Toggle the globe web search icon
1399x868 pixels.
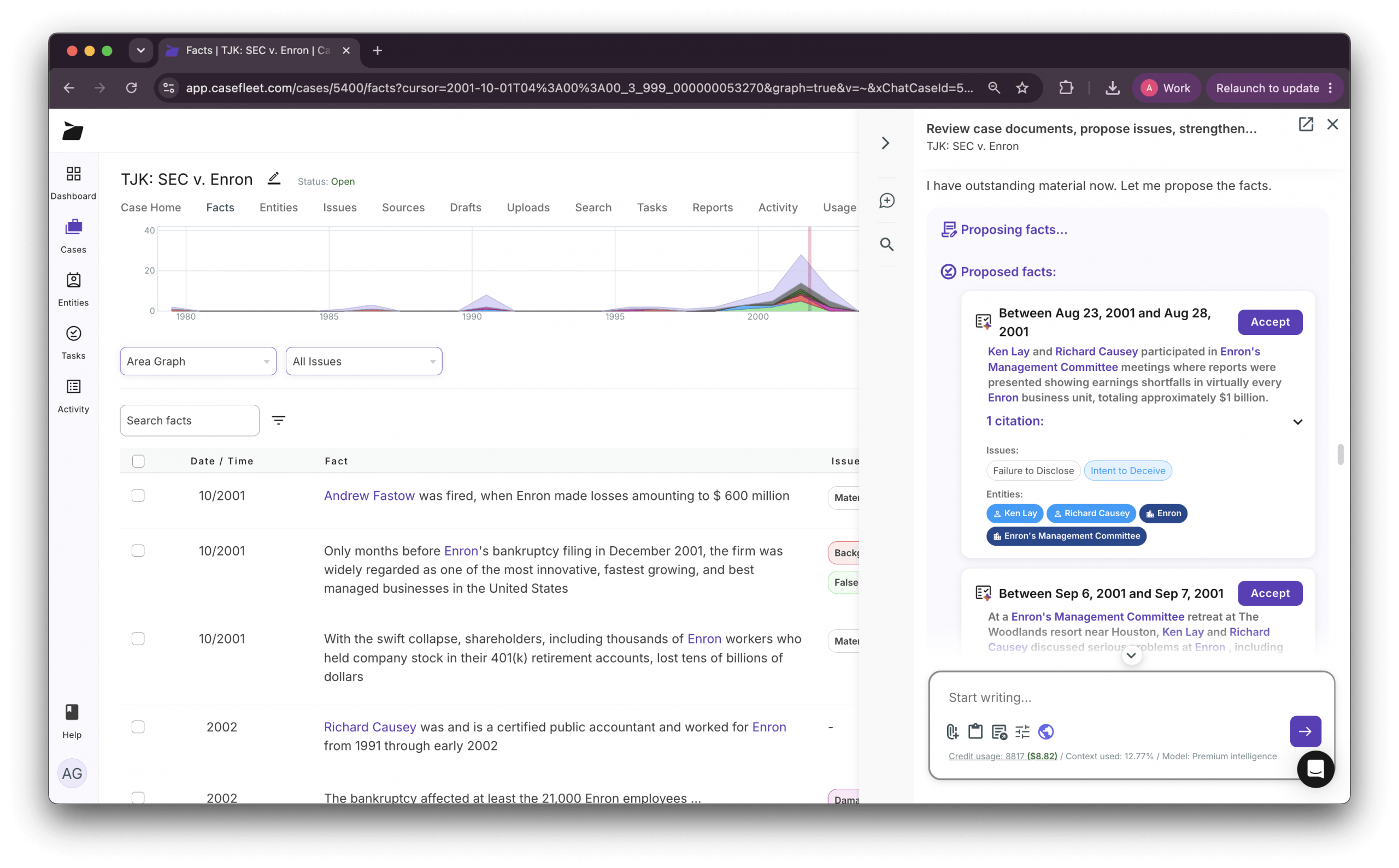tap(1046, 731)
